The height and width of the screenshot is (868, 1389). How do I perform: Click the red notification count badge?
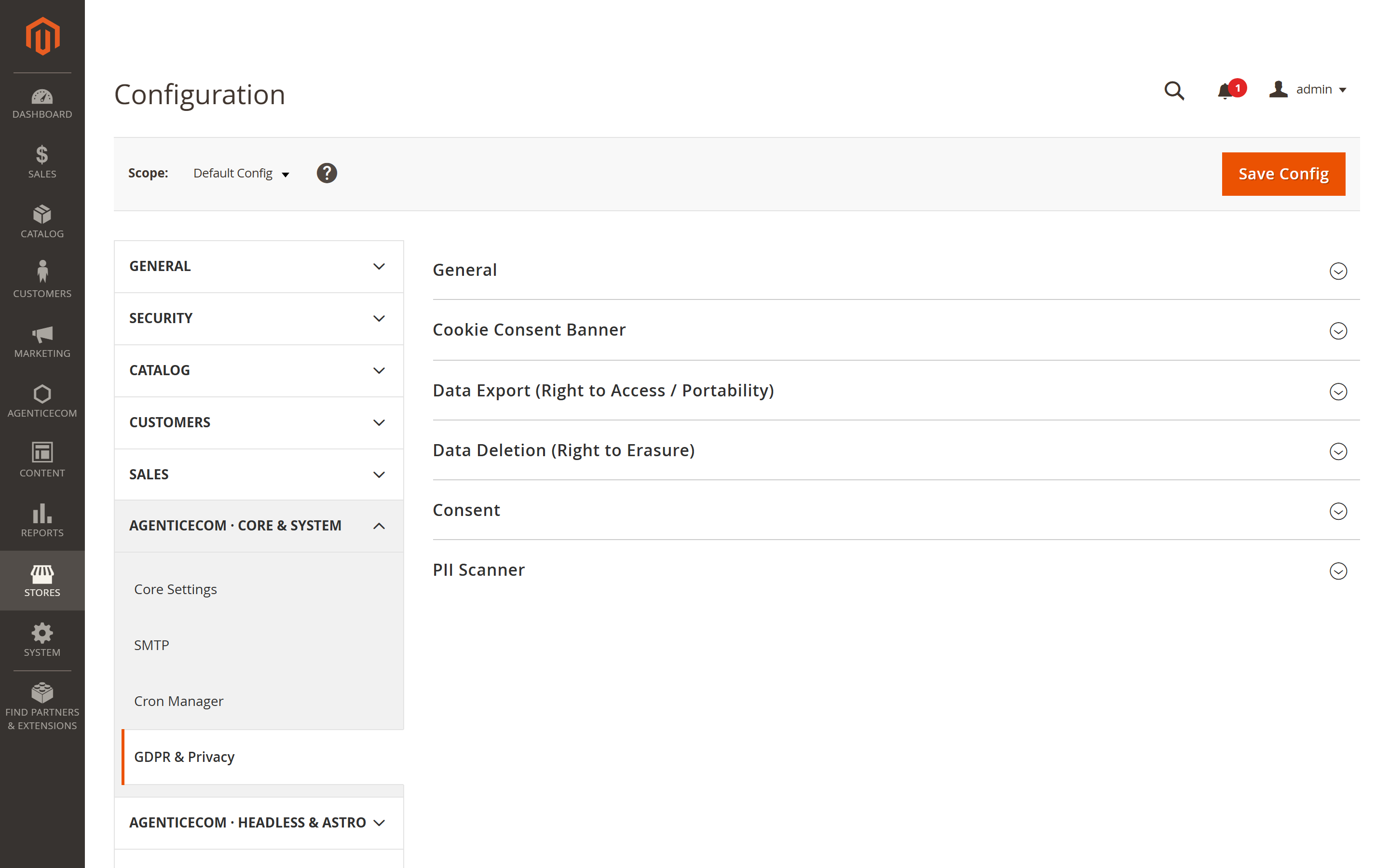coord(1238,88)
